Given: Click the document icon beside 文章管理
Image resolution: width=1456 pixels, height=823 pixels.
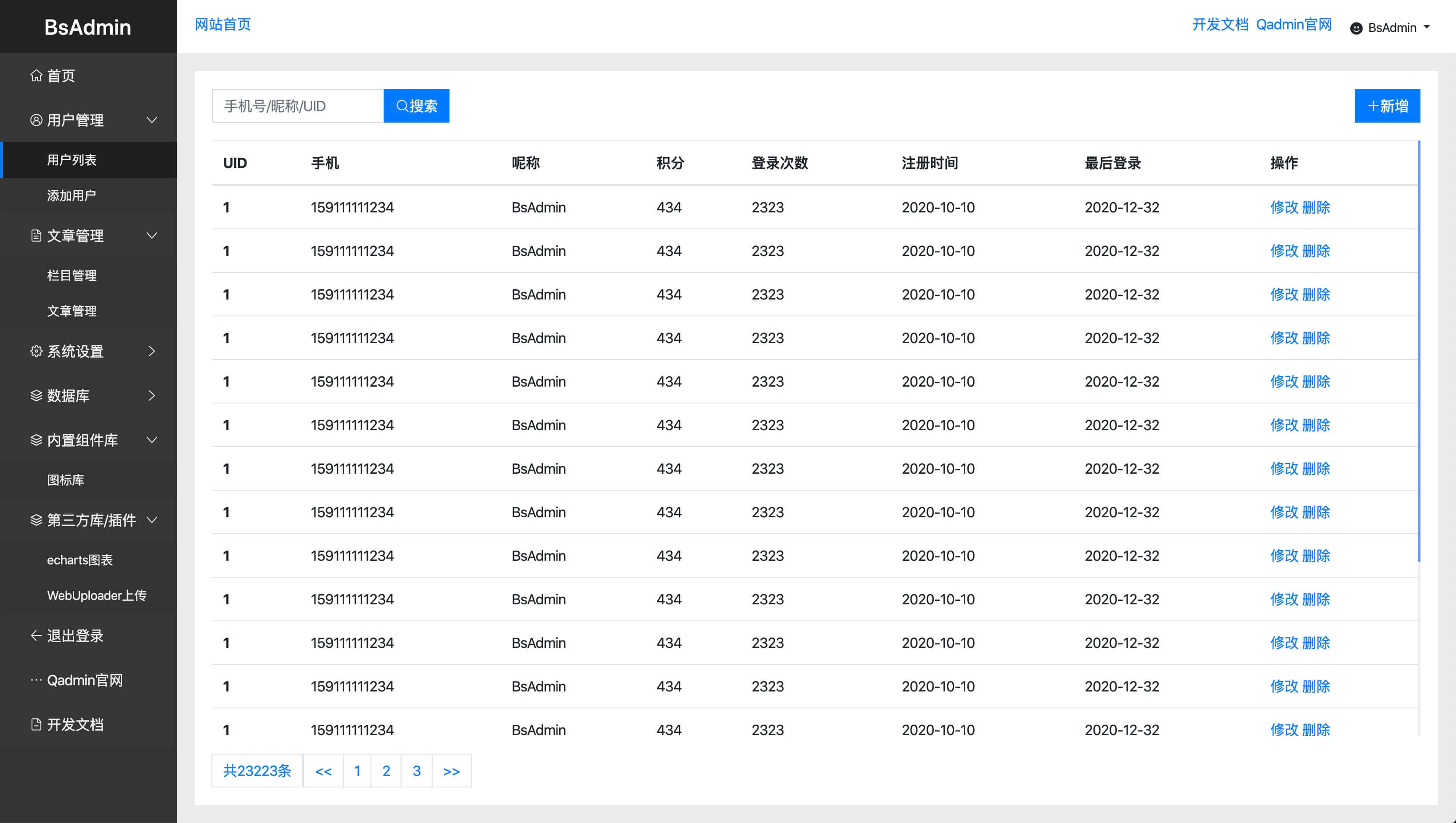Looking at the screenshot, I should [36, 236].
